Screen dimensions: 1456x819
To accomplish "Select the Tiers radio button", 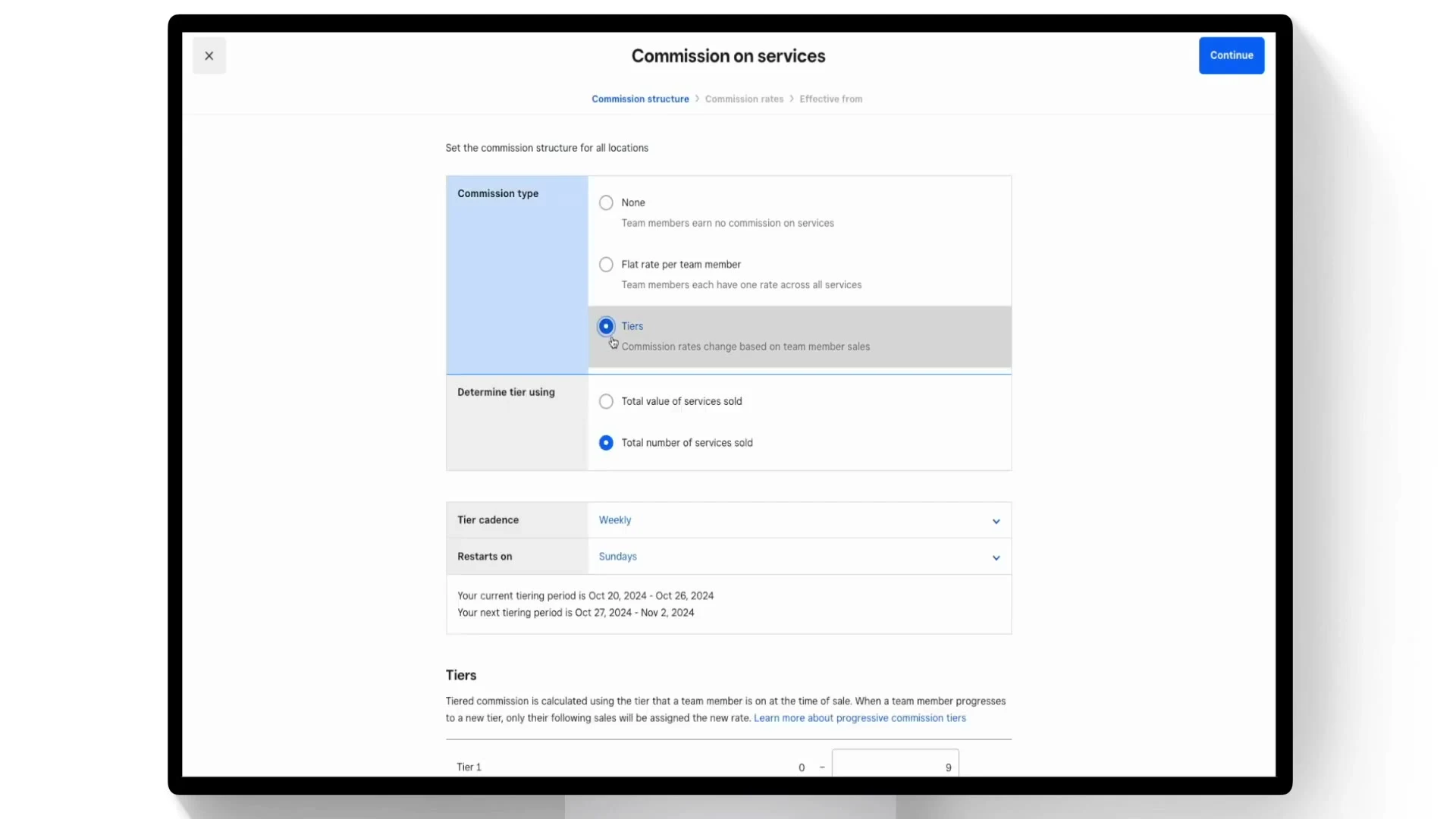I will (x=606, y=326).
